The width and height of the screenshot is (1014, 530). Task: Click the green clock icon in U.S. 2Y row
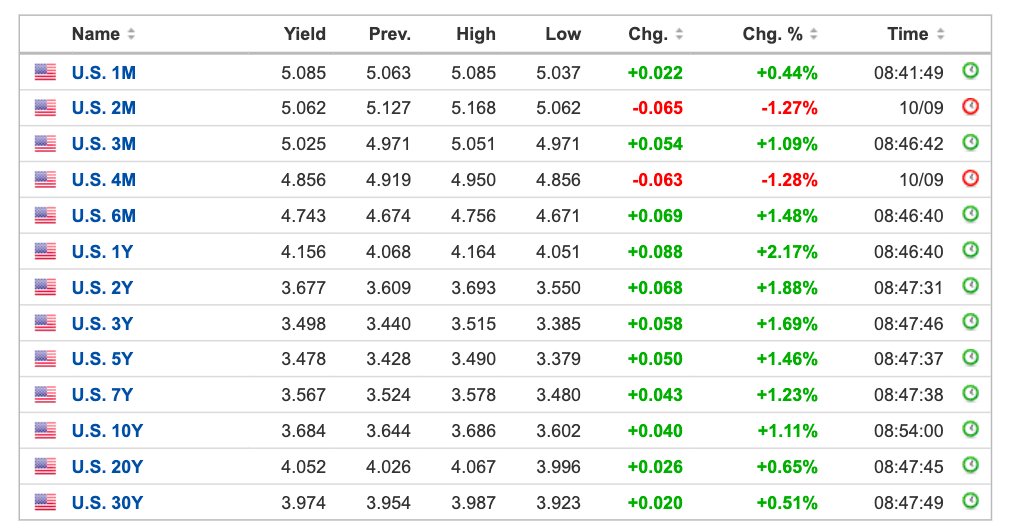click(970, 286)
